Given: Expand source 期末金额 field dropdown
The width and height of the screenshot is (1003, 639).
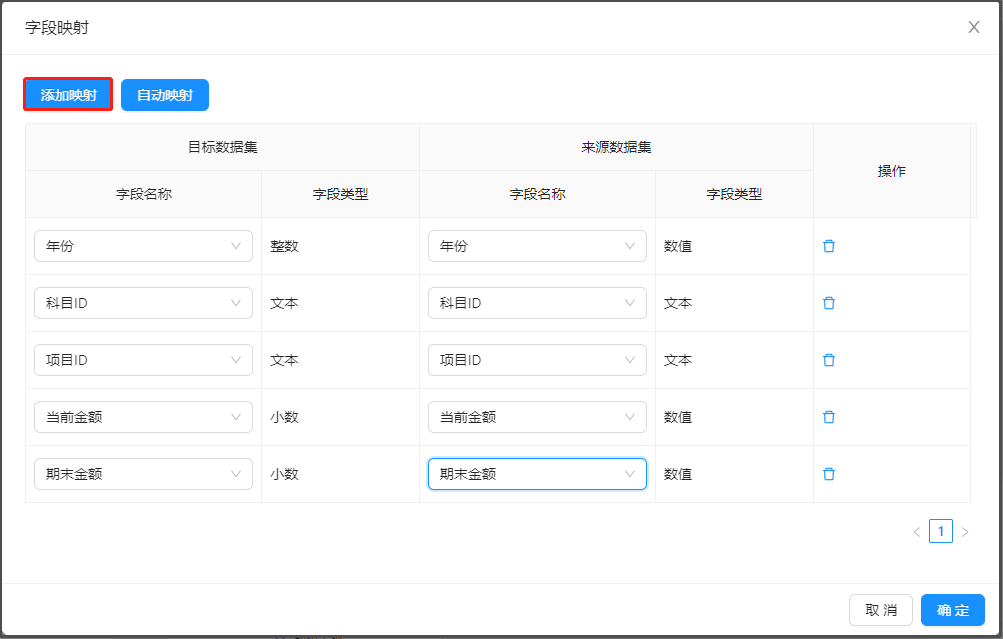Looking at the screenshot, I should click(x=537, y=474).
